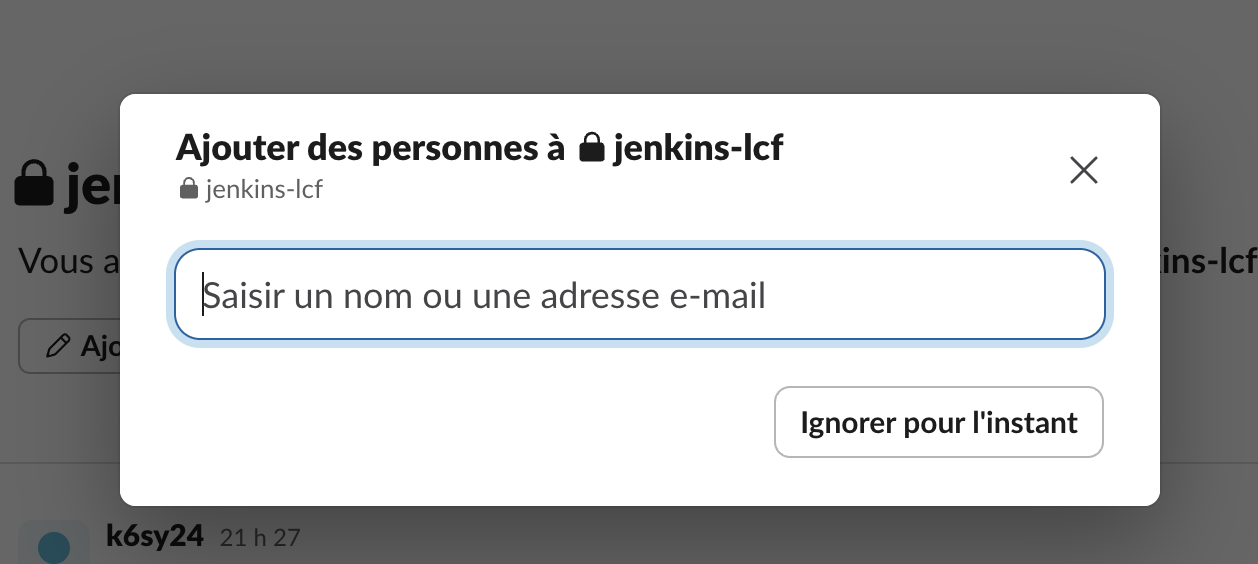The image size is (1258, 564).
Task: Click the small lock icon in dialog subtitle
Action: tap(188, 189)
